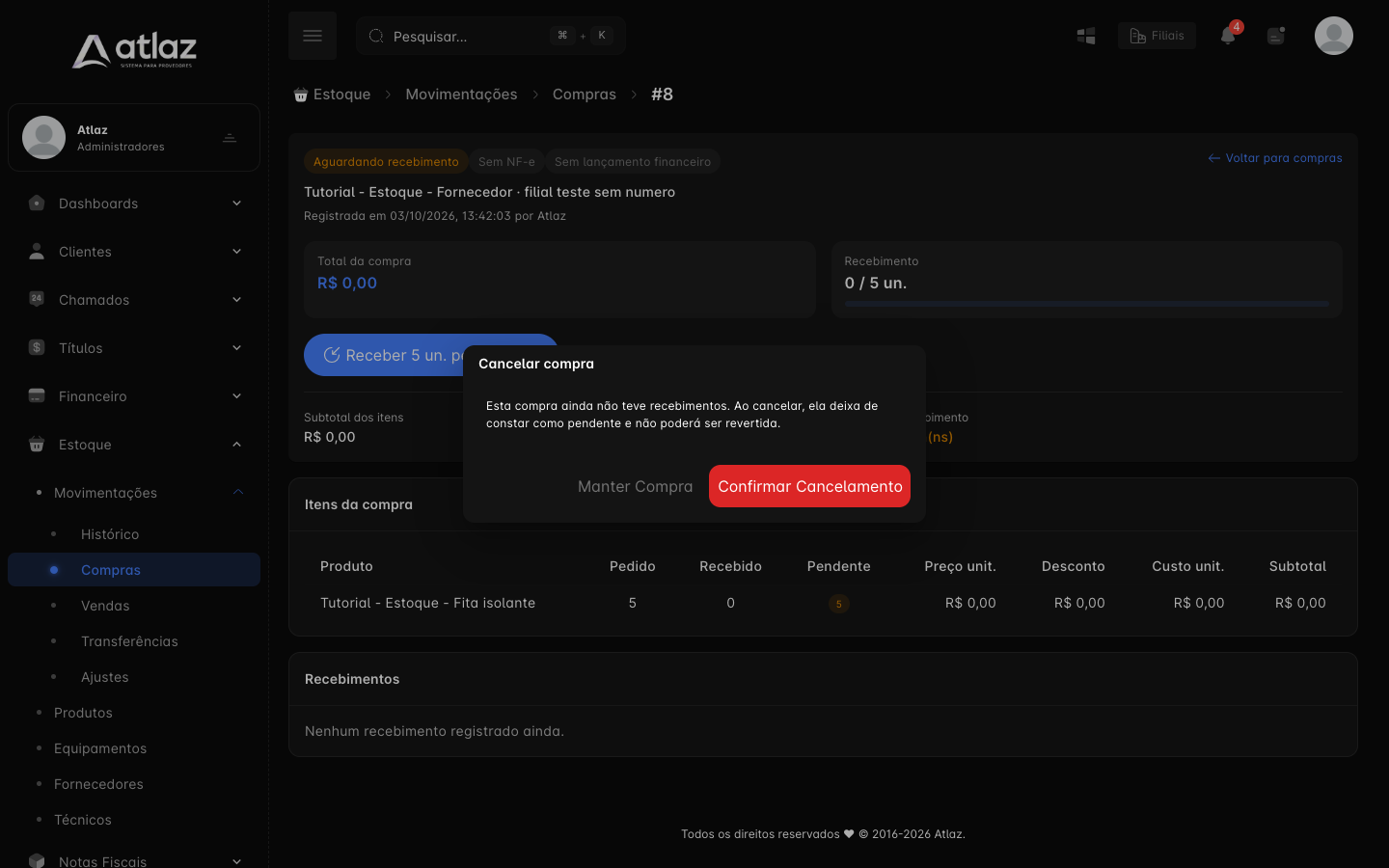This screenshot has height=868, width=1389.
Task: Click the Atlaz logo
Action: 134,50
